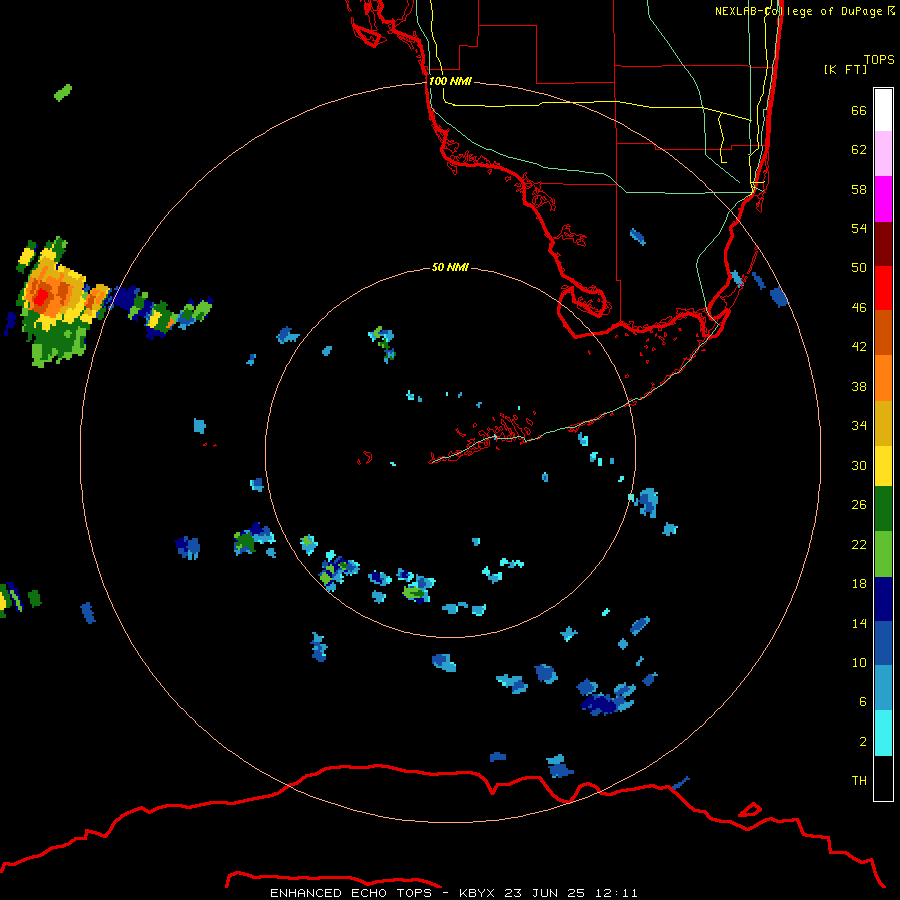Screen dimensions: 900x900
Task: Pick the gold legend swatch
Action: pos(883,423)
